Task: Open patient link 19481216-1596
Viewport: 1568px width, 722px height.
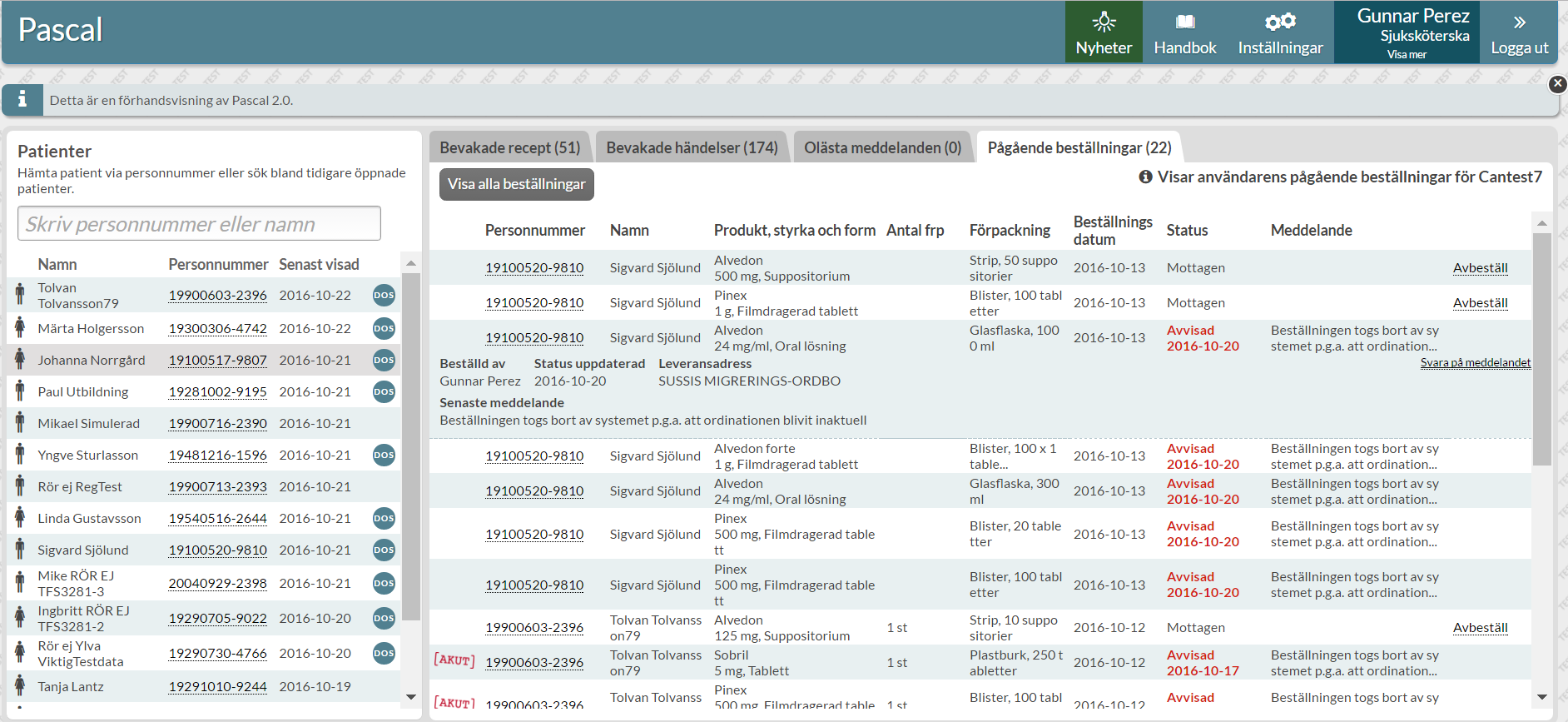Action: coord(217,456)
